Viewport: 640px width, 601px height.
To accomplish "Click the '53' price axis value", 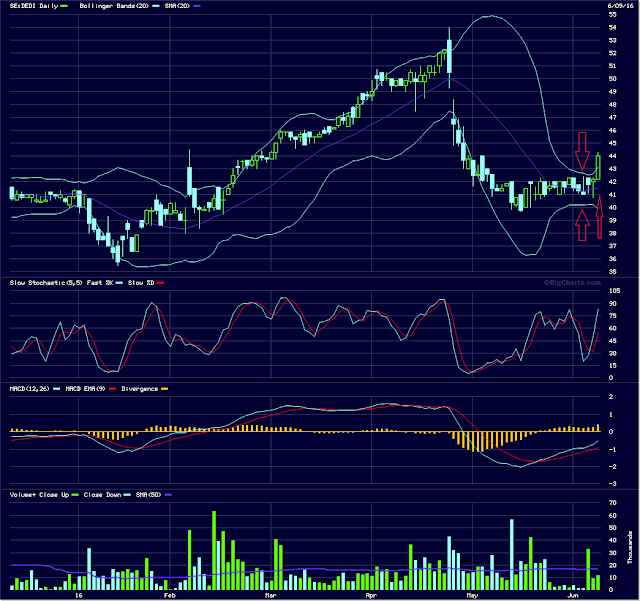I will 612,40.
